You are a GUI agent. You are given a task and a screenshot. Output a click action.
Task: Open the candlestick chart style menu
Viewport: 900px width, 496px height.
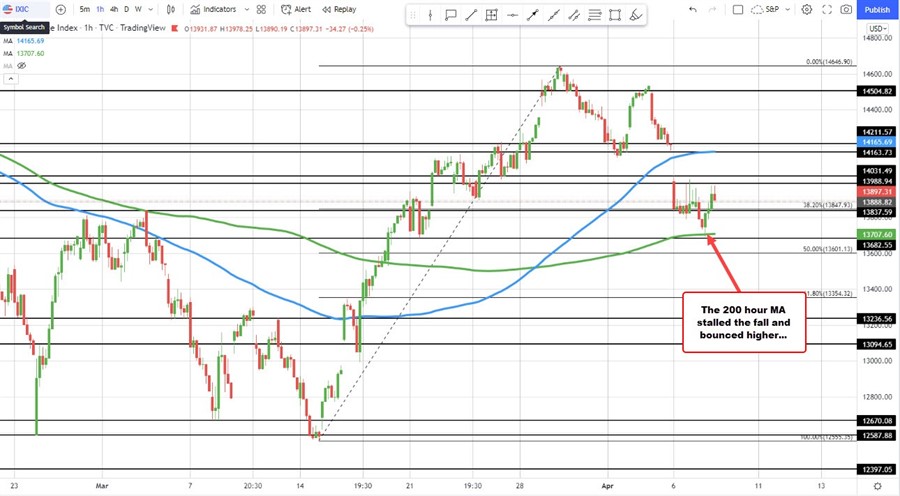click(170, 9)
